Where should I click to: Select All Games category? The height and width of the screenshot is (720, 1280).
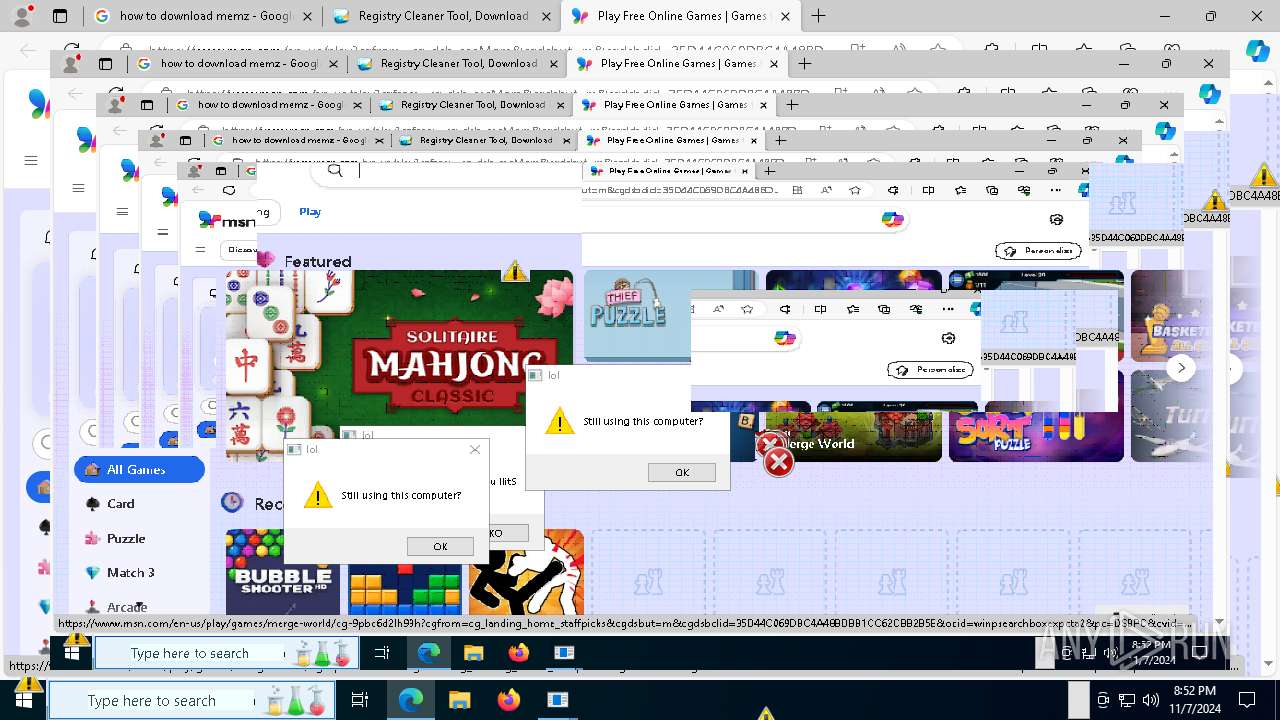[139, 469]
